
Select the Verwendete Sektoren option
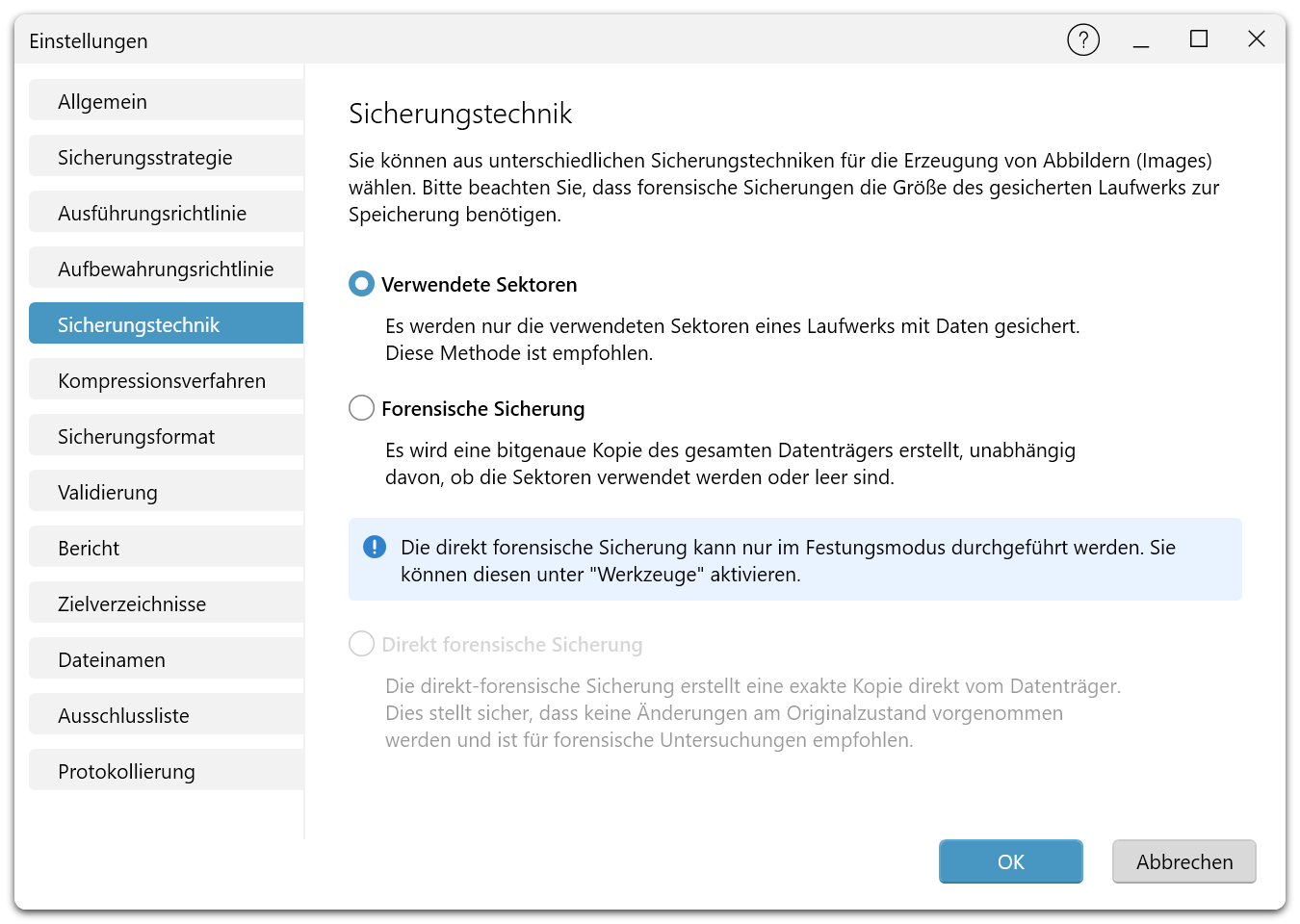coord(361,283)
